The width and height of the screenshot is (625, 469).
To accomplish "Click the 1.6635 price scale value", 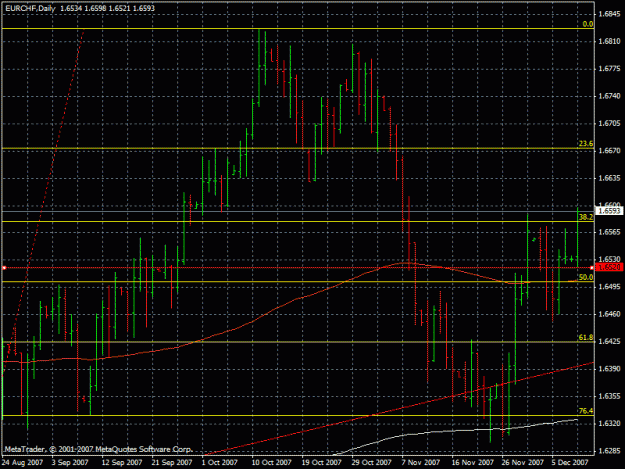I will point(610,178).
